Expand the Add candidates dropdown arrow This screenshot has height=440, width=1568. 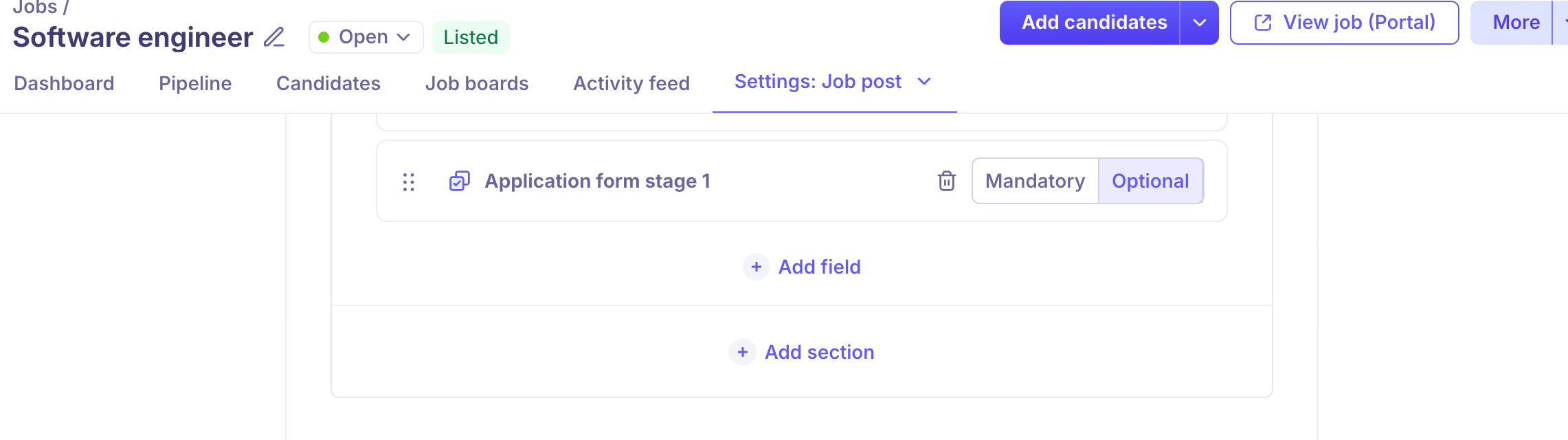pyautogui.click(x=1200, y=23)
